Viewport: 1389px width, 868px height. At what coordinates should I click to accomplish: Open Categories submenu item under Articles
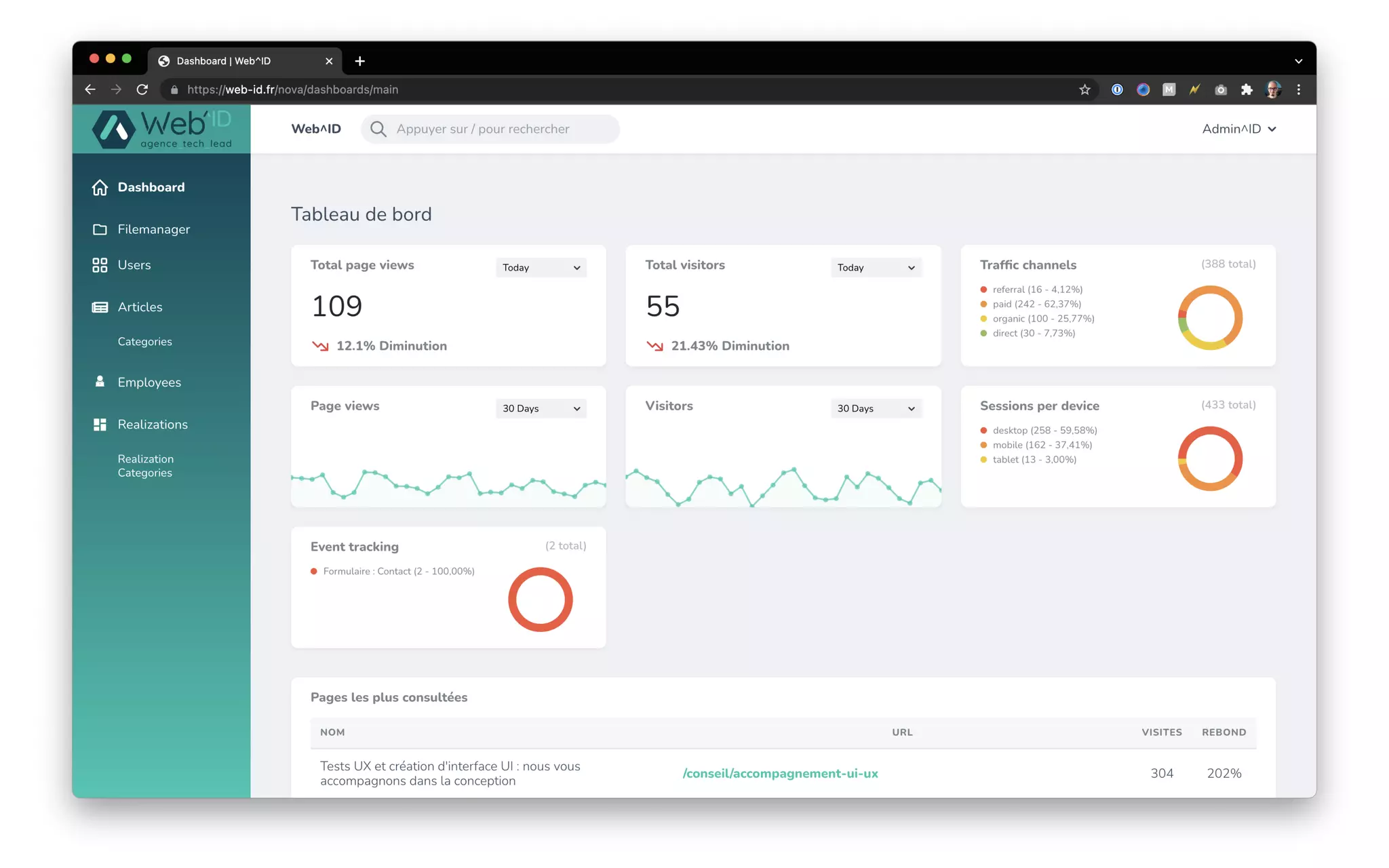coord(144,342)
